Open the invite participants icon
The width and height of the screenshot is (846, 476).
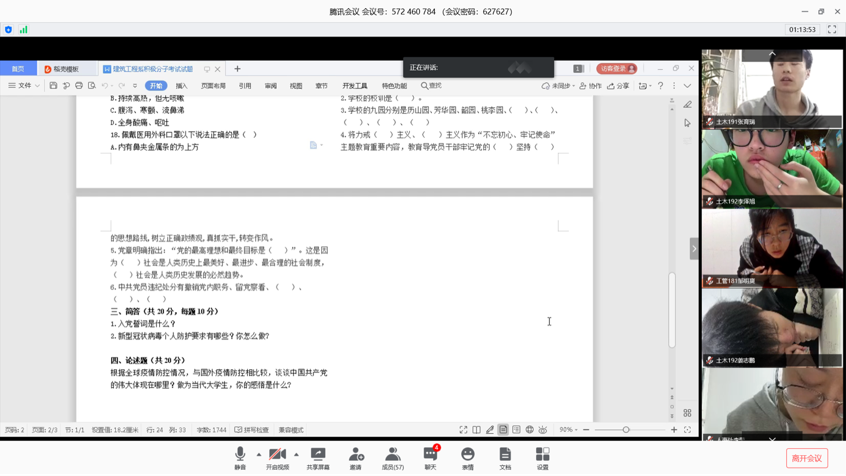[x=356, y=457]
